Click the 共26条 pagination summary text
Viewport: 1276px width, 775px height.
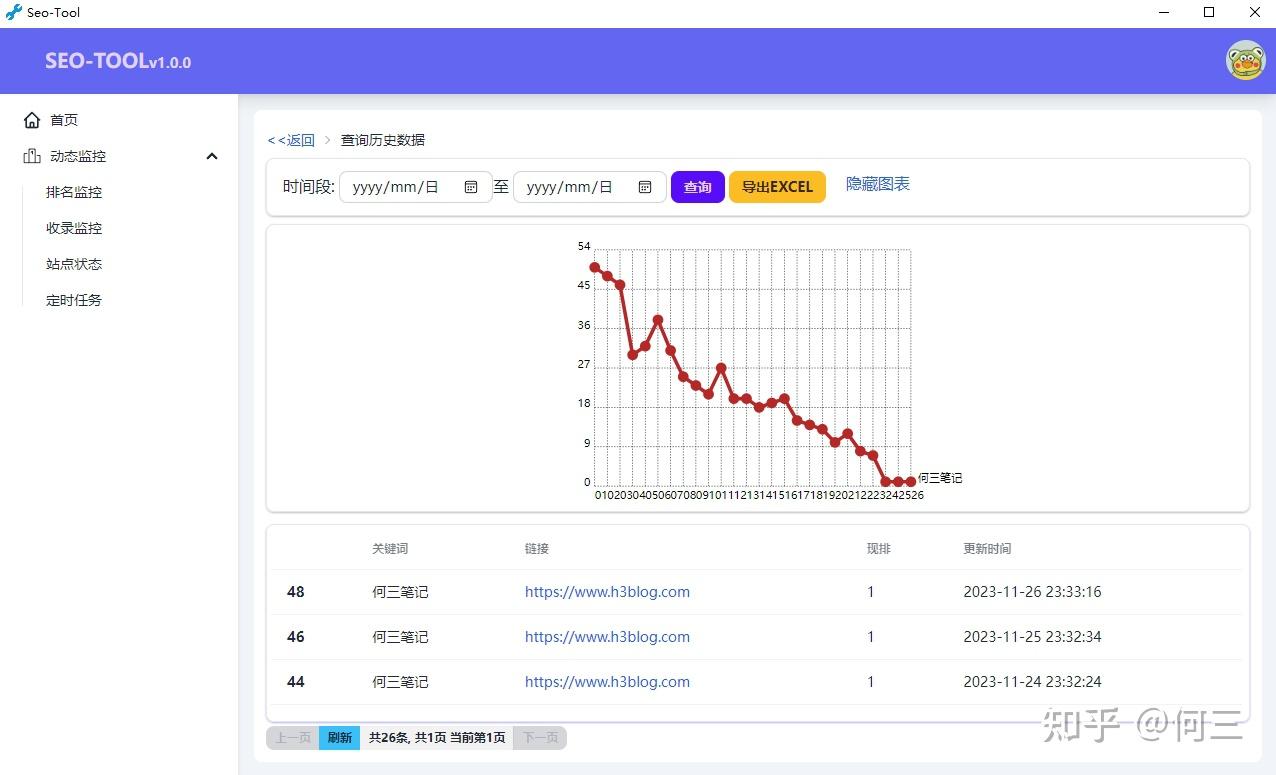pos(436,738)
